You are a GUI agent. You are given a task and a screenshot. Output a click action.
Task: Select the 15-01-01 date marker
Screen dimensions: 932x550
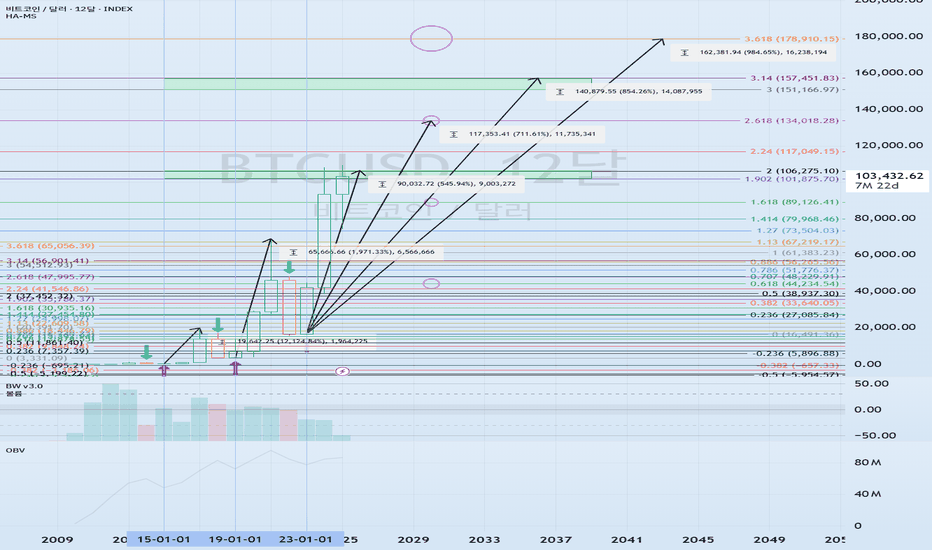tap(164, 539)
